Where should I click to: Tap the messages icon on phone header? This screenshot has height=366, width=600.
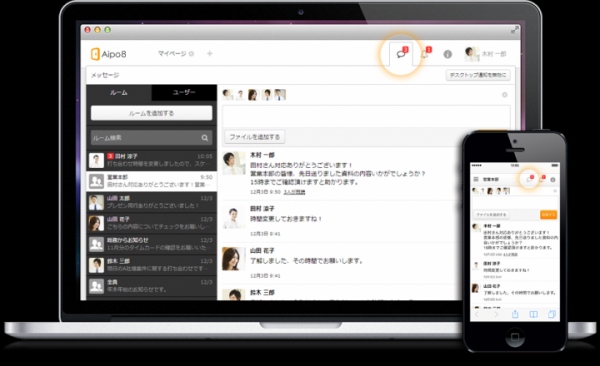point(529,179)
